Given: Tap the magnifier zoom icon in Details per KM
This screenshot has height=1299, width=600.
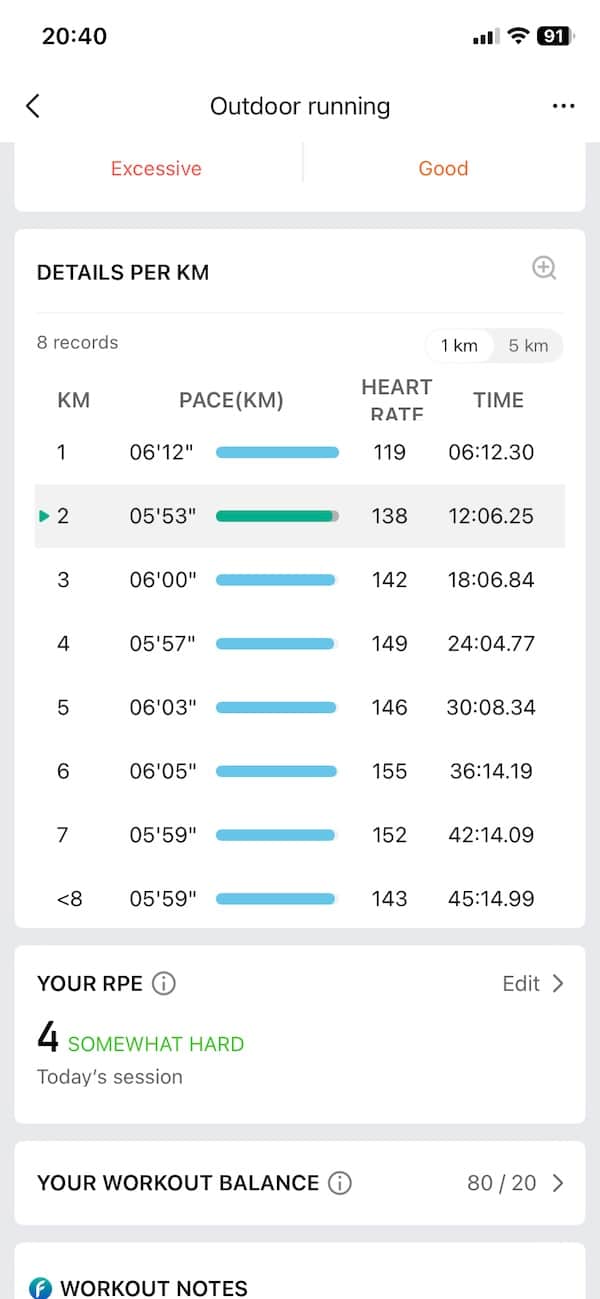Looking at the screenshot, I should coord(544,268).
